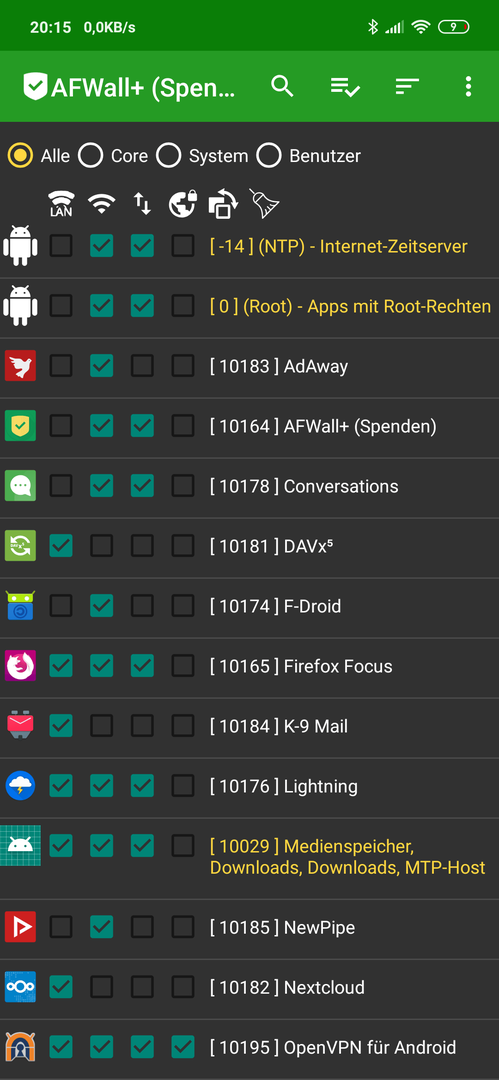Tap the mobile data arrows column icon
499x1080 pixels.
(142, 203)
